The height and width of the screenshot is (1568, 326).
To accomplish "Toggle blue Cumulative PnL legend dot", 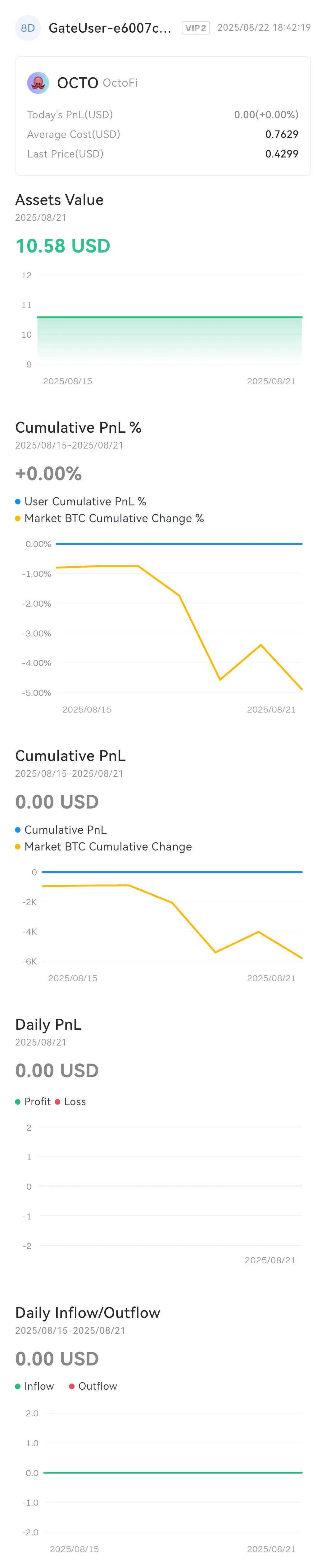I will (x=18, y=830).
